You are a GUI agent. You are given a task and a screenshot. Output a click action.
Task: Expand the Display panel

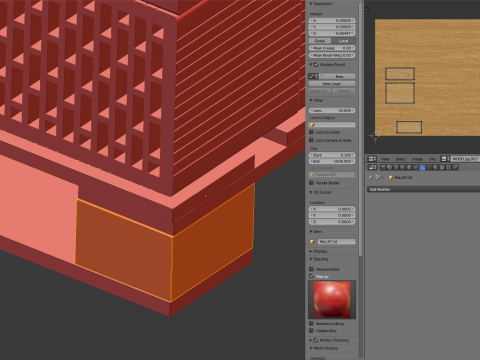click(x=311, y=251)
